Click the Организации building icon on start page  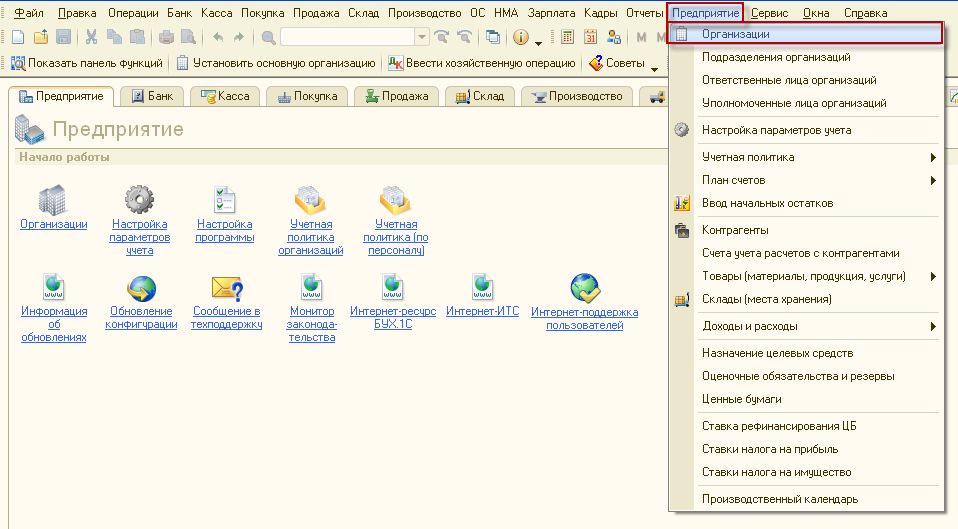coord(52,199)
